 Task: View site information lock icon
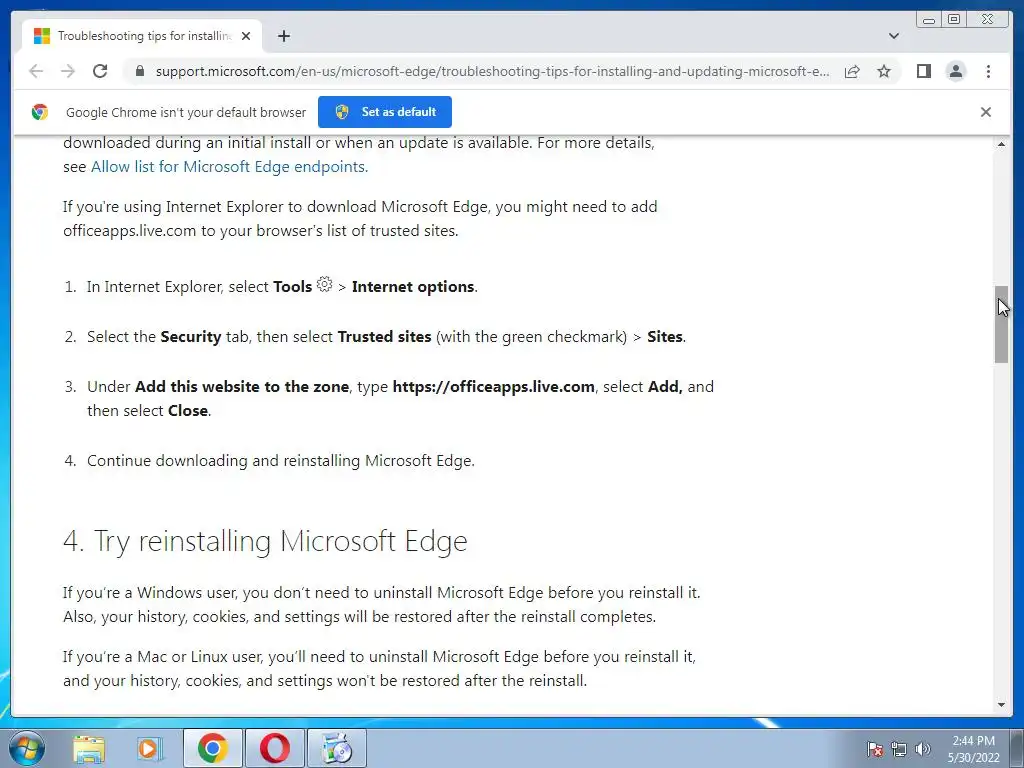click(x=140, y=71)
